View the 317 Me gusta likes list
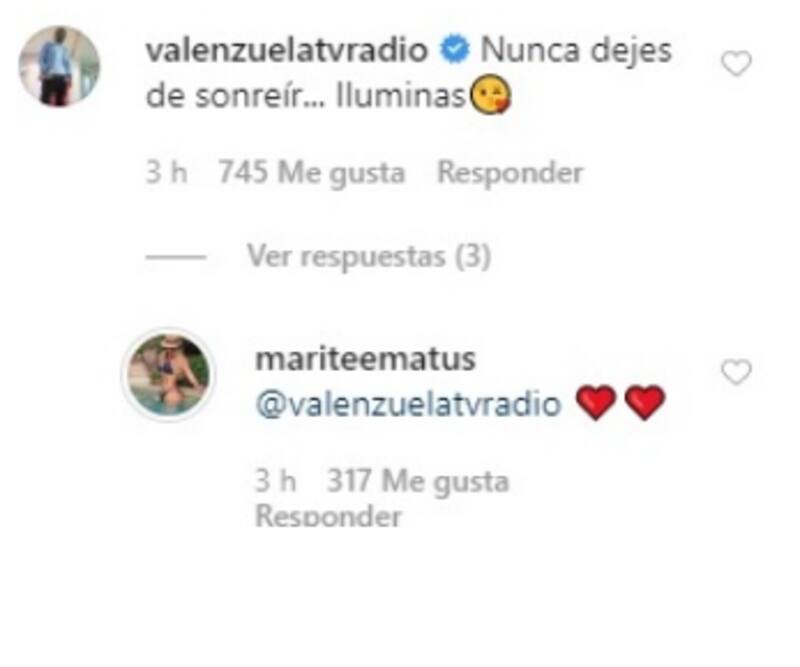 click(x=418, y=481)
